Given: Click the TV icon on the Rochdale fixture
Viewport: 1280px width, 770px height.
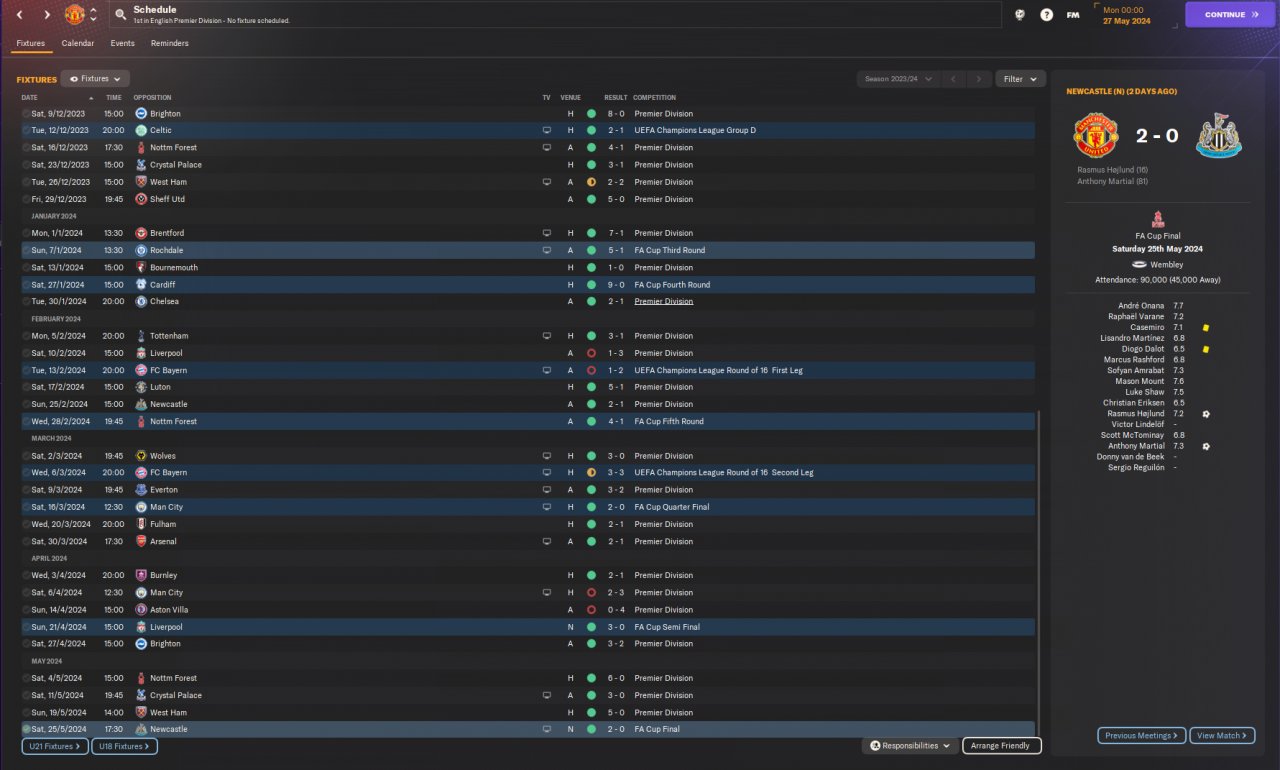Looking at the screenshot, I should [x=547, y=251].
